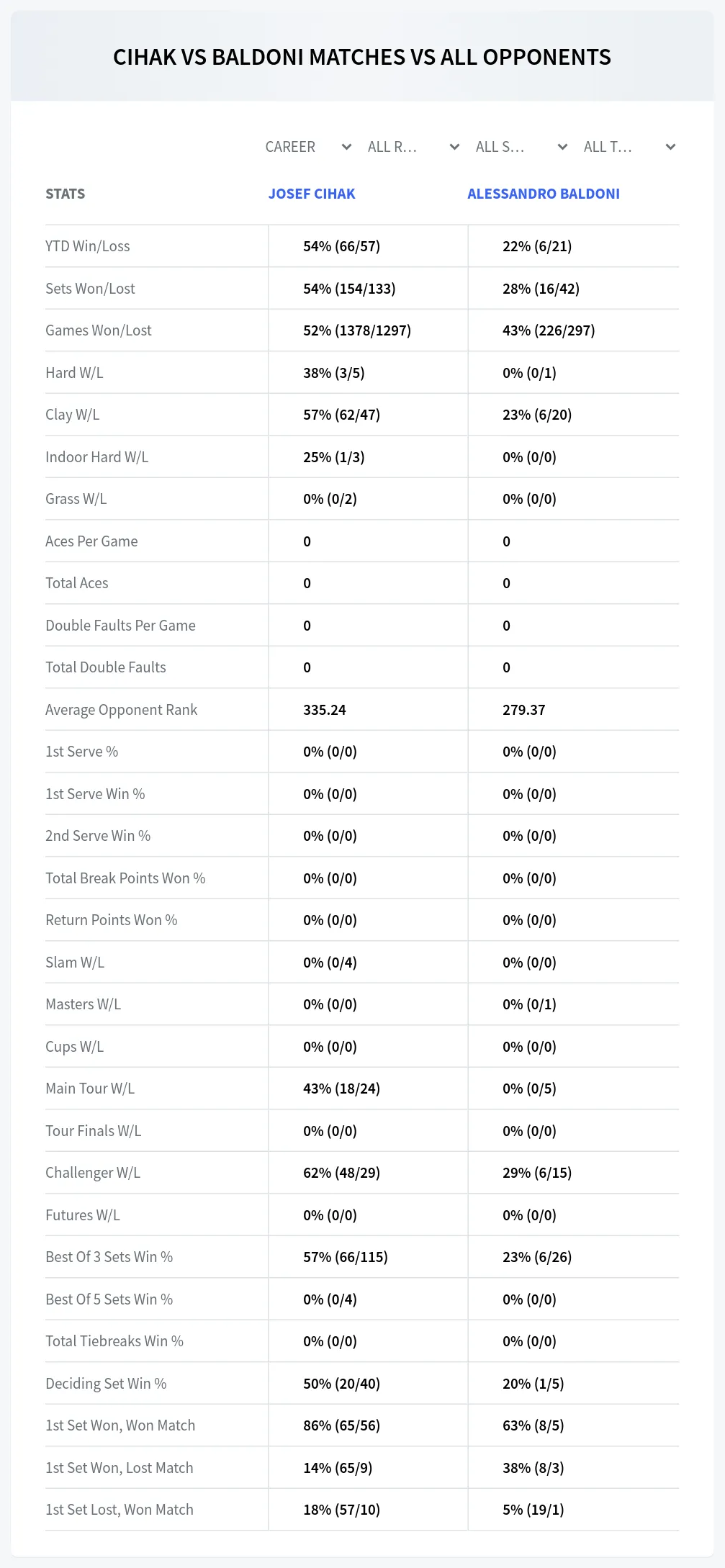Select the Average Opponent Rank label

[121, 710]
